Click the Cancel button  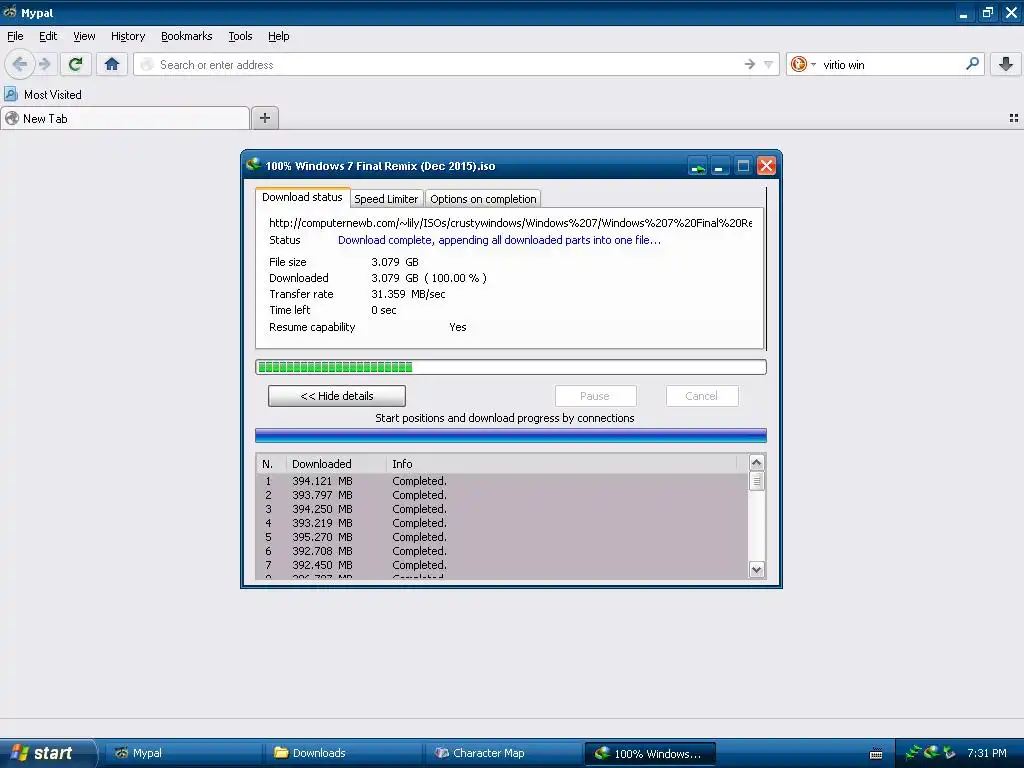(702, 396)
